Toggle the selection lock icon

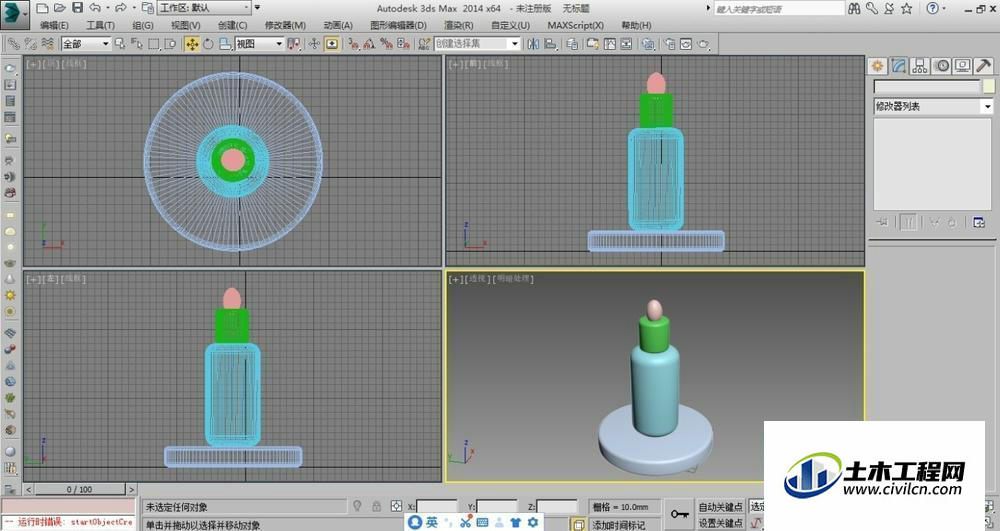click(x=376, y=506)
